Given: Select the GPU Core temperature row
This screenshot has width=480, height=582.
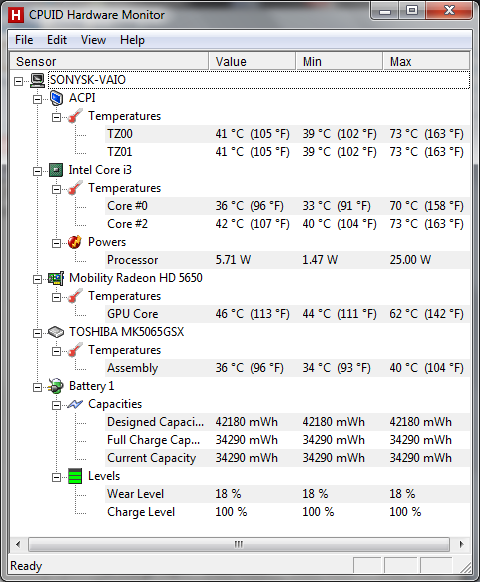Looking at the screenshot, I should click(287, 314).
